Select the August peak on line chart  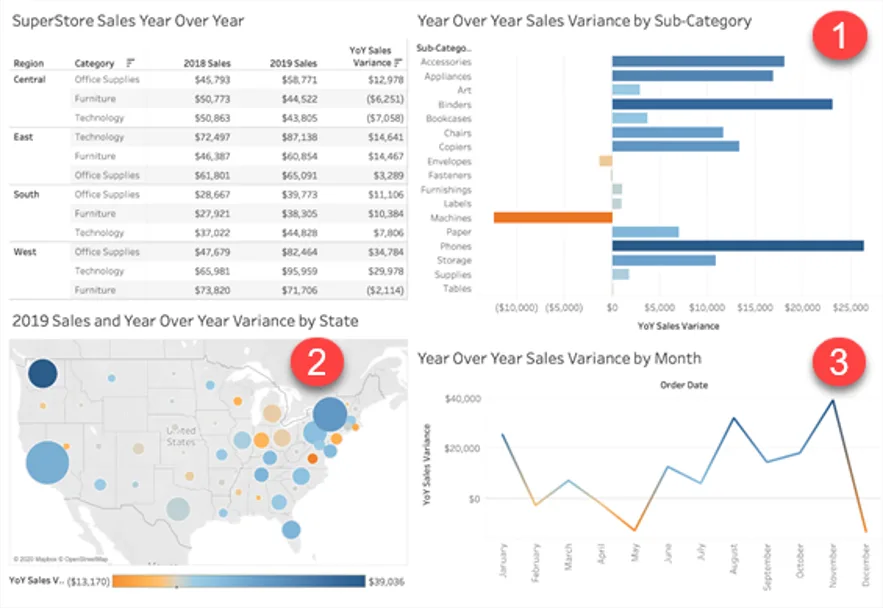point(734,418)
